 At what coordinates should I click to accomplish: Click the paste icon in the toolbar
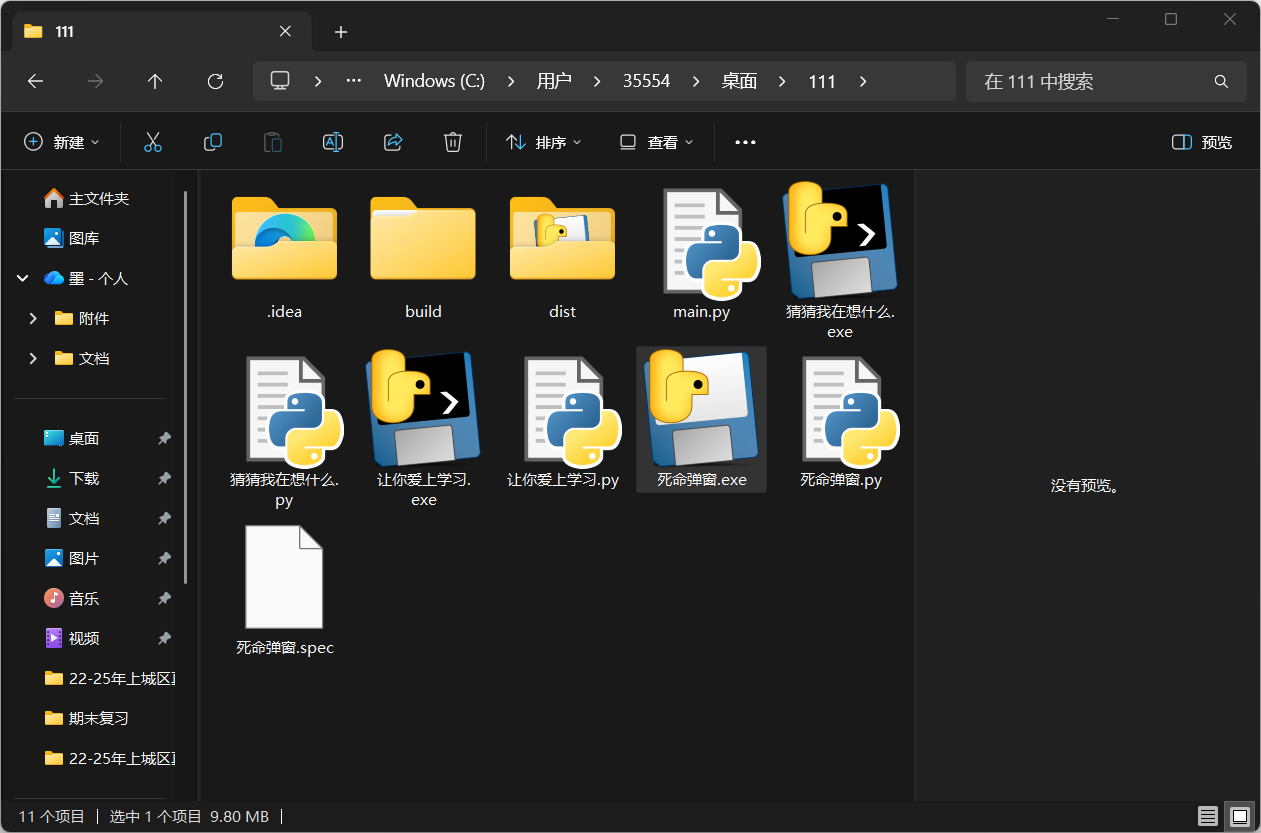272,141
